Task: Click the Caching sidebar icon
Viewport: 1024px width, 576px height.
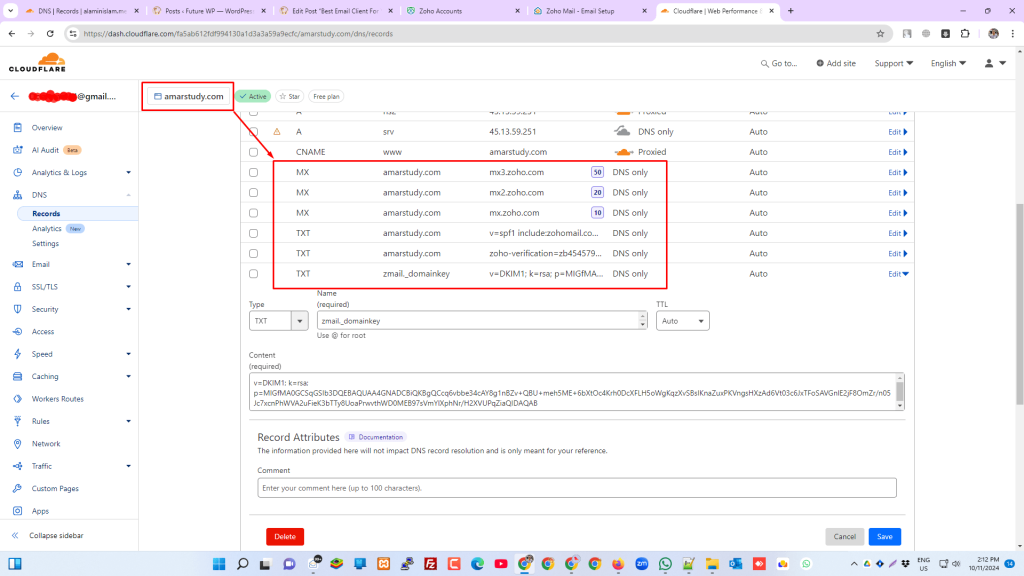Action: pyautogui.click(x=18, y=376)
